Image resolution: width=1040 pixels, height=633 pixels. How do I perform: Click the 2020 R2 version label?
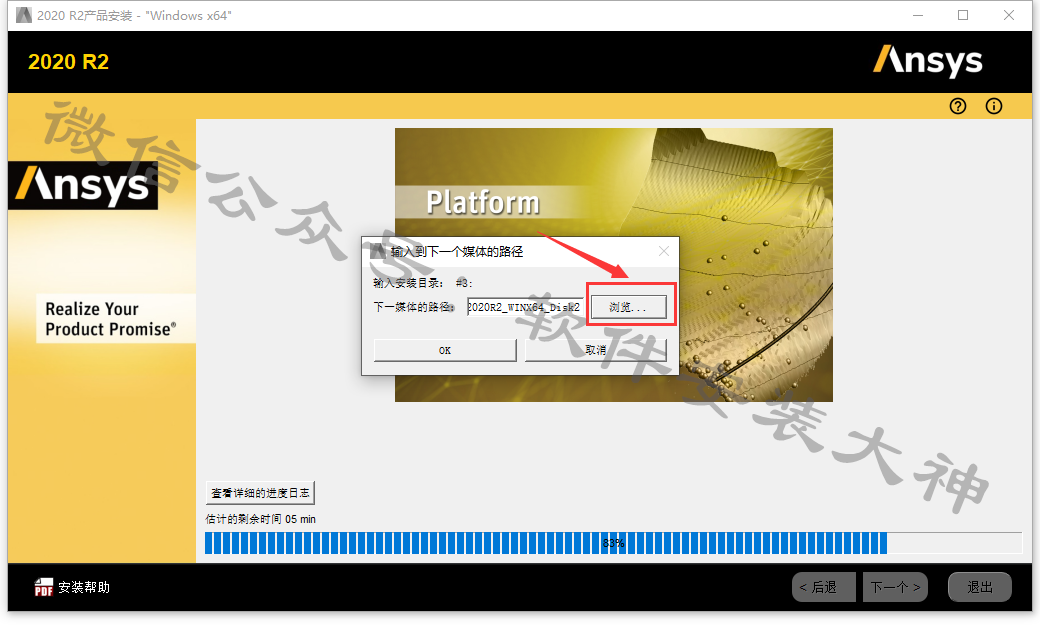tap(68, 62)
